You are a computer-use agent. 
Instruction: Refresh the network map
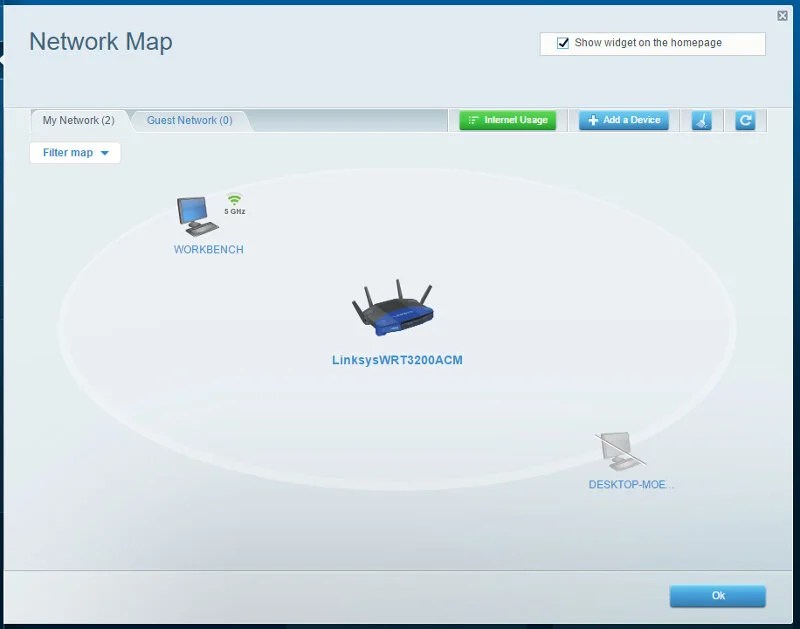(x=745, y=120)
